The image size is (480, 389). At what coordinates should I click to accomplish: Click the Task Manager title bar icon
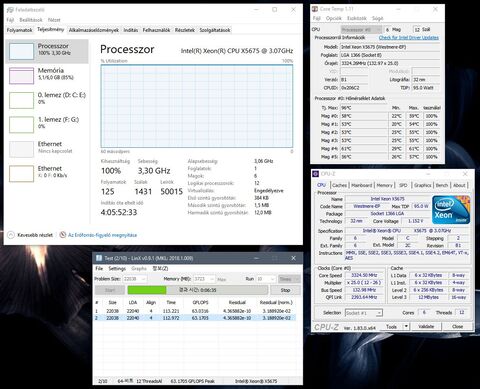[x=10, y=10]
